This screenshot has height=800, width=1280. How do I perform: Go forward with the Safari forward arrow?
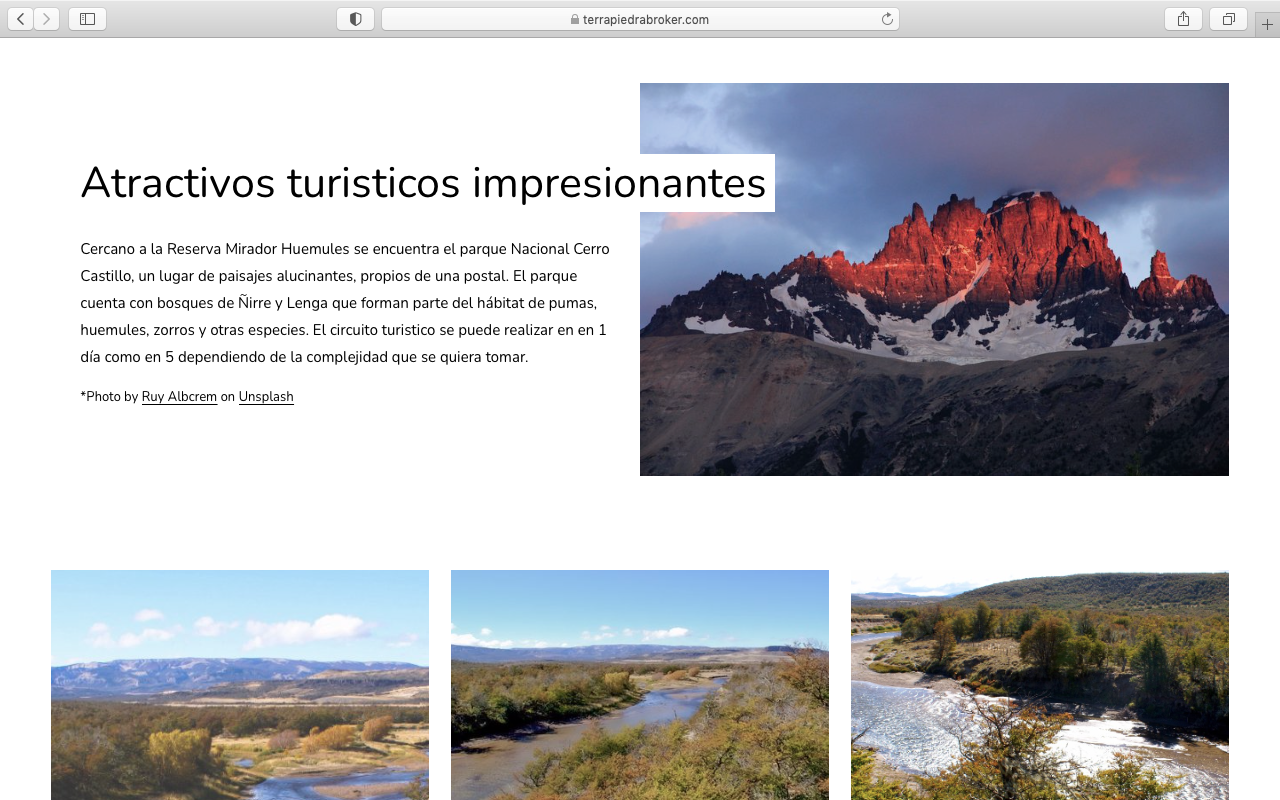pyautogui.click(x=47, y=19)
